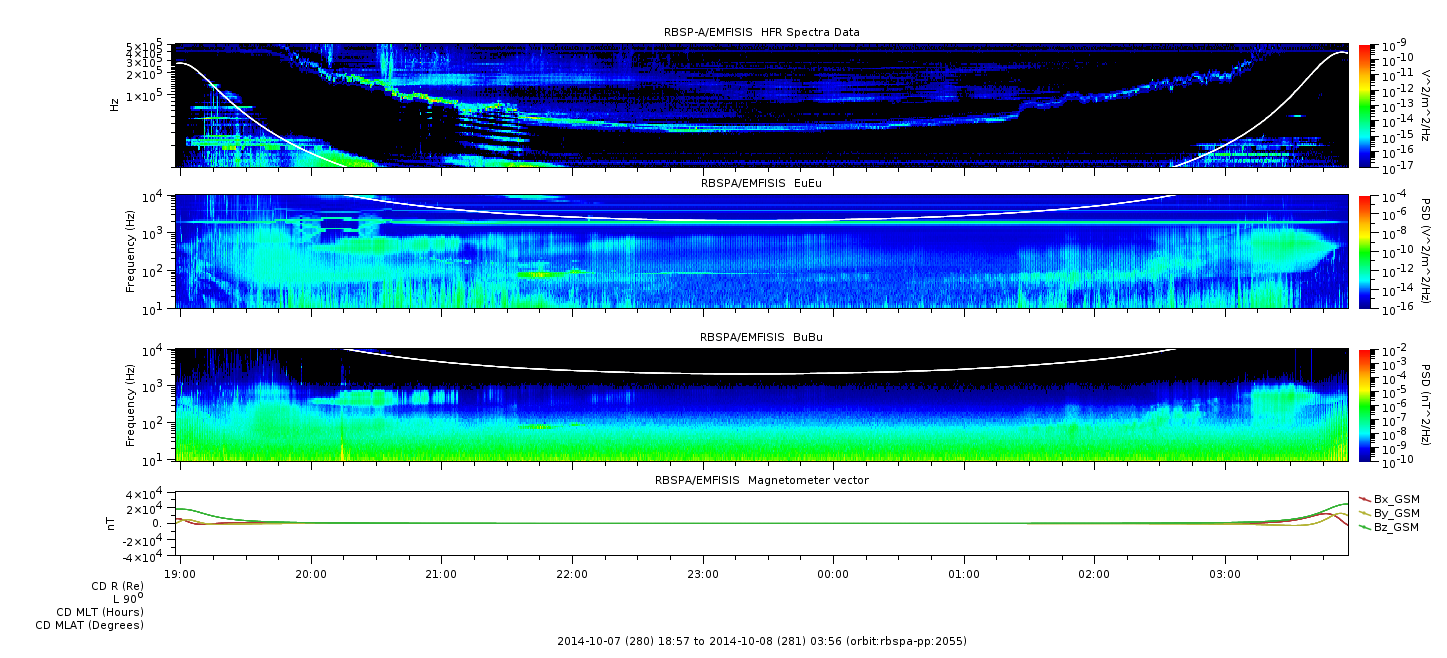This screenshot has width=1447, height=658.
Task: Click the By_GSM yellow legend line marker
Action: (1364, 512)
